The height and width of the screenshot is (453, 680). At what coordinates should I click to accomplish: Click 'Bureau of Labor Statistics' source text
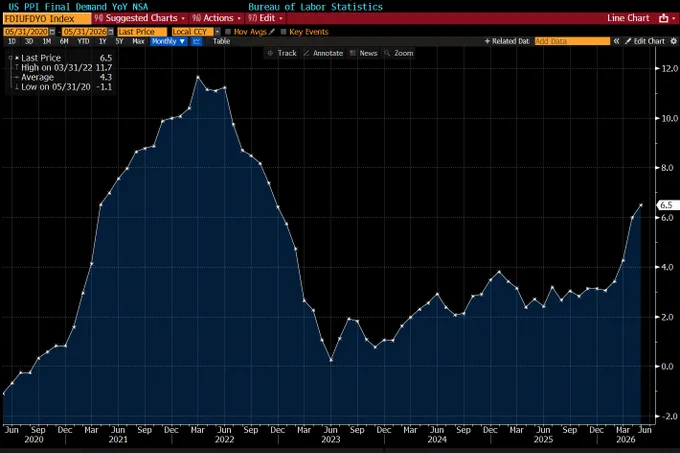click(x=315, y=7)
